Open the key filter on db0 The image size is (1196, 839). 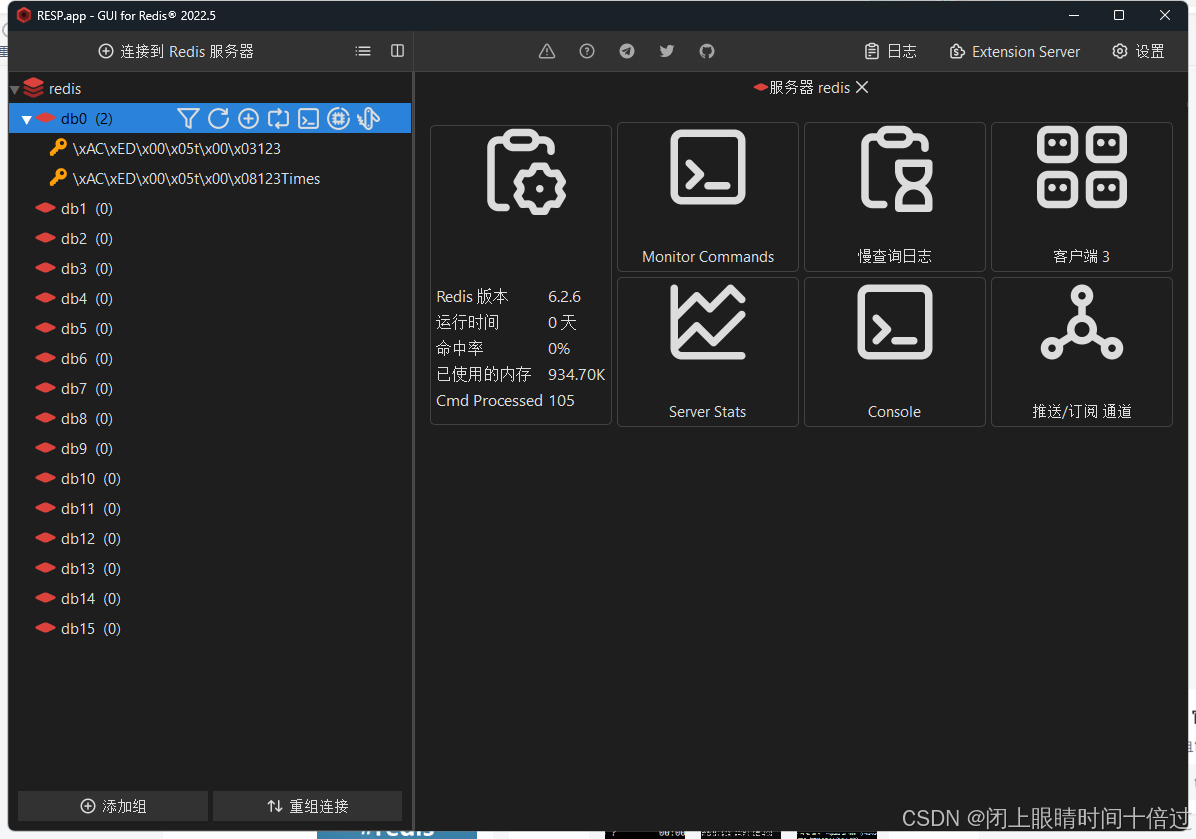(x=188, y=119)
